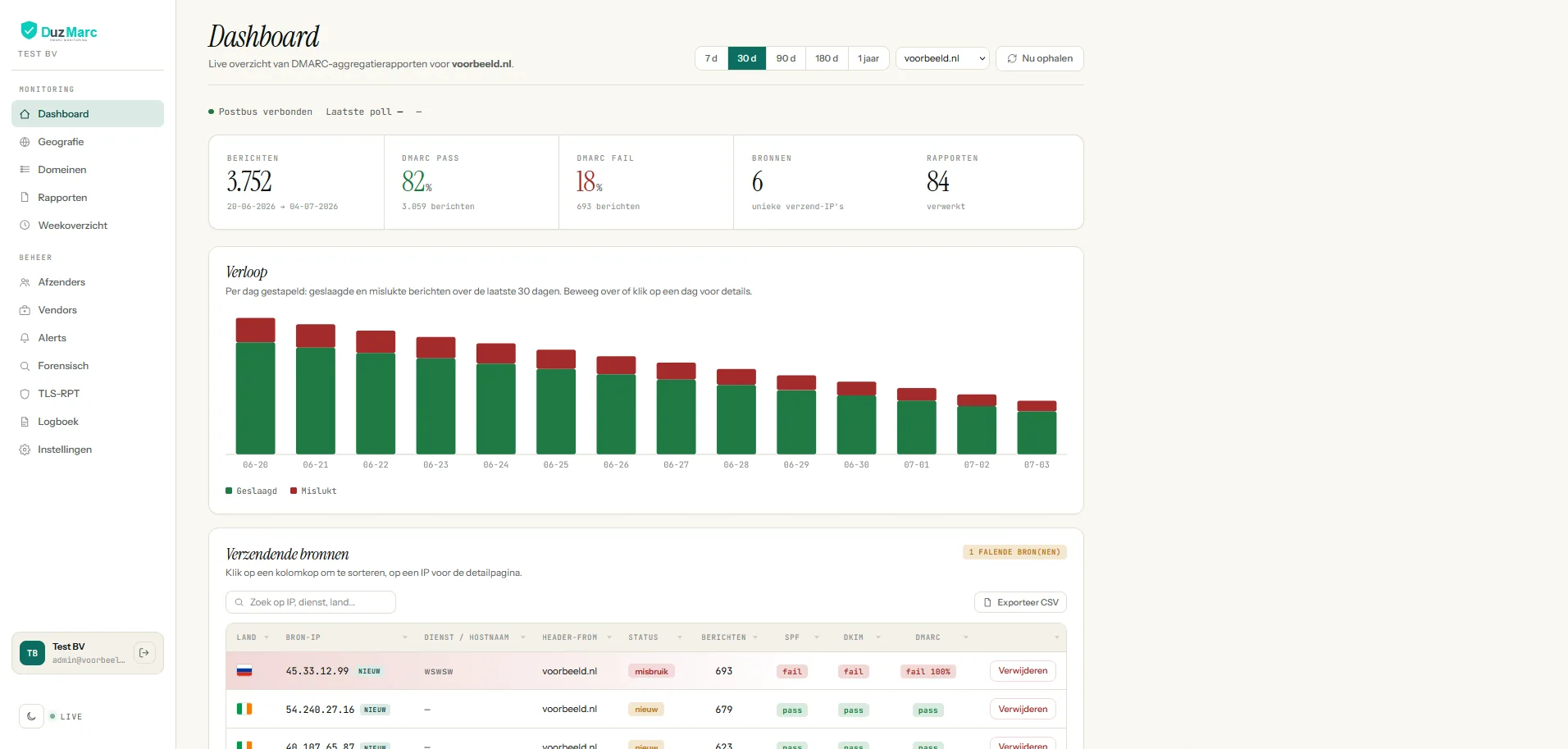Open the voorbeeld.nl domain dropdown
The width and height of the screenshot is (1568, 749).
(x=942, y=58)
